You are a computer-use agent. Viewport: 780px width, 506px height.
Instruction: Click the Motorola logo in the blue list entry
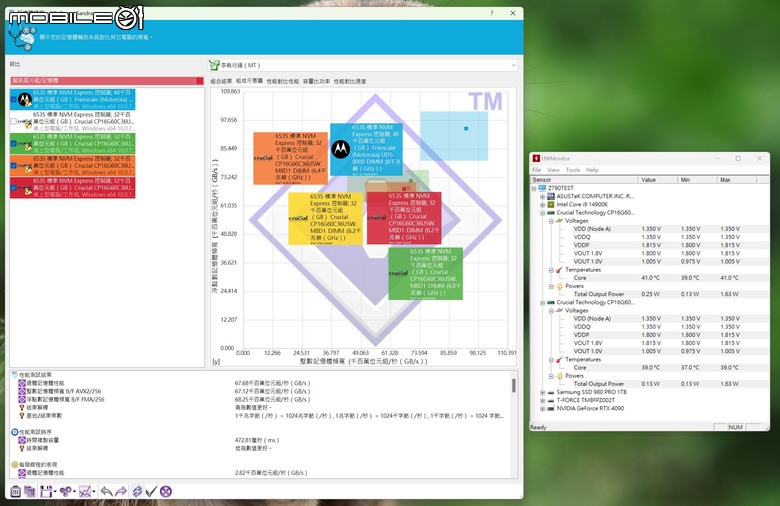click(25, 100)
